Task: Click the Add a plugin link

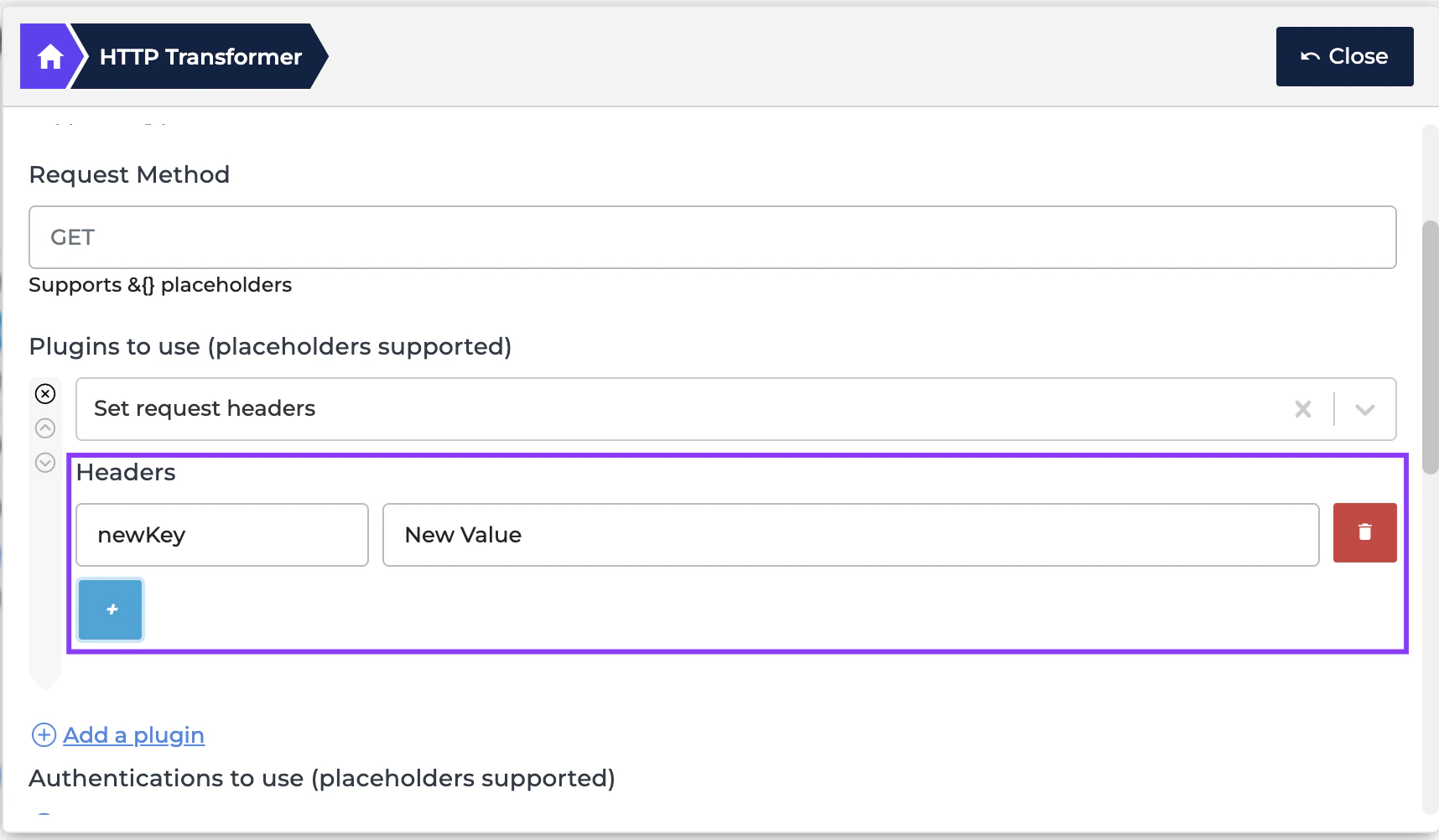Action: (133, 735)
